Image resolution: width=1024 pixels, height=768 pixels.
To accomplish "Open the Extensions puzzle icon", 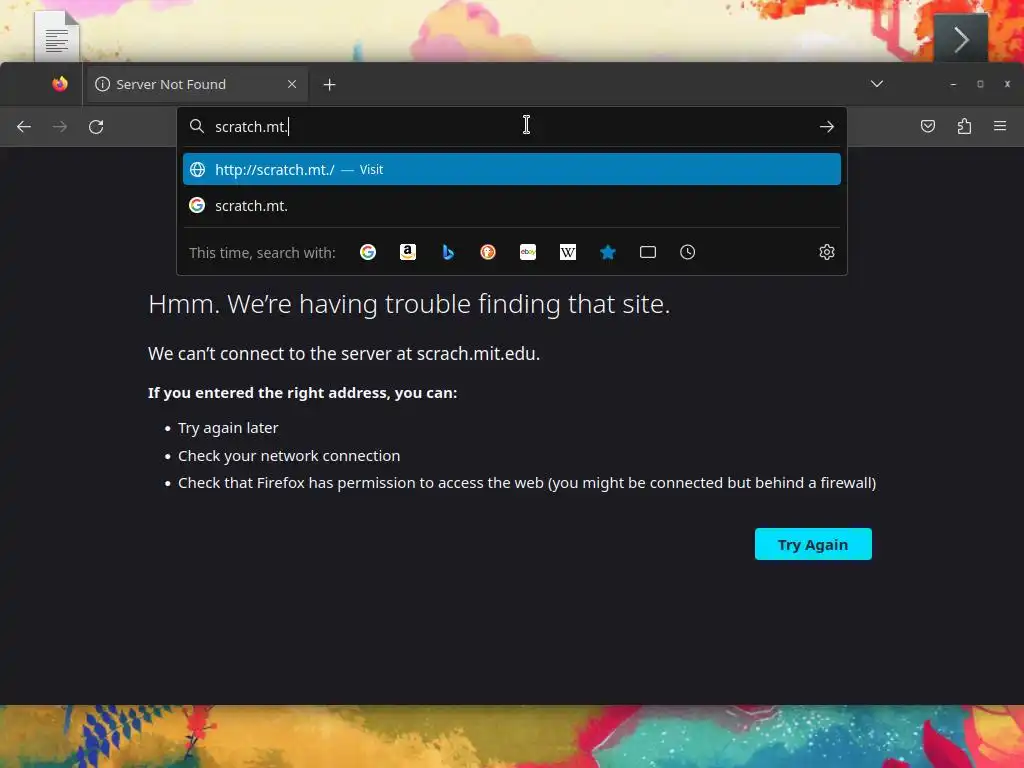I will point(964,126).
